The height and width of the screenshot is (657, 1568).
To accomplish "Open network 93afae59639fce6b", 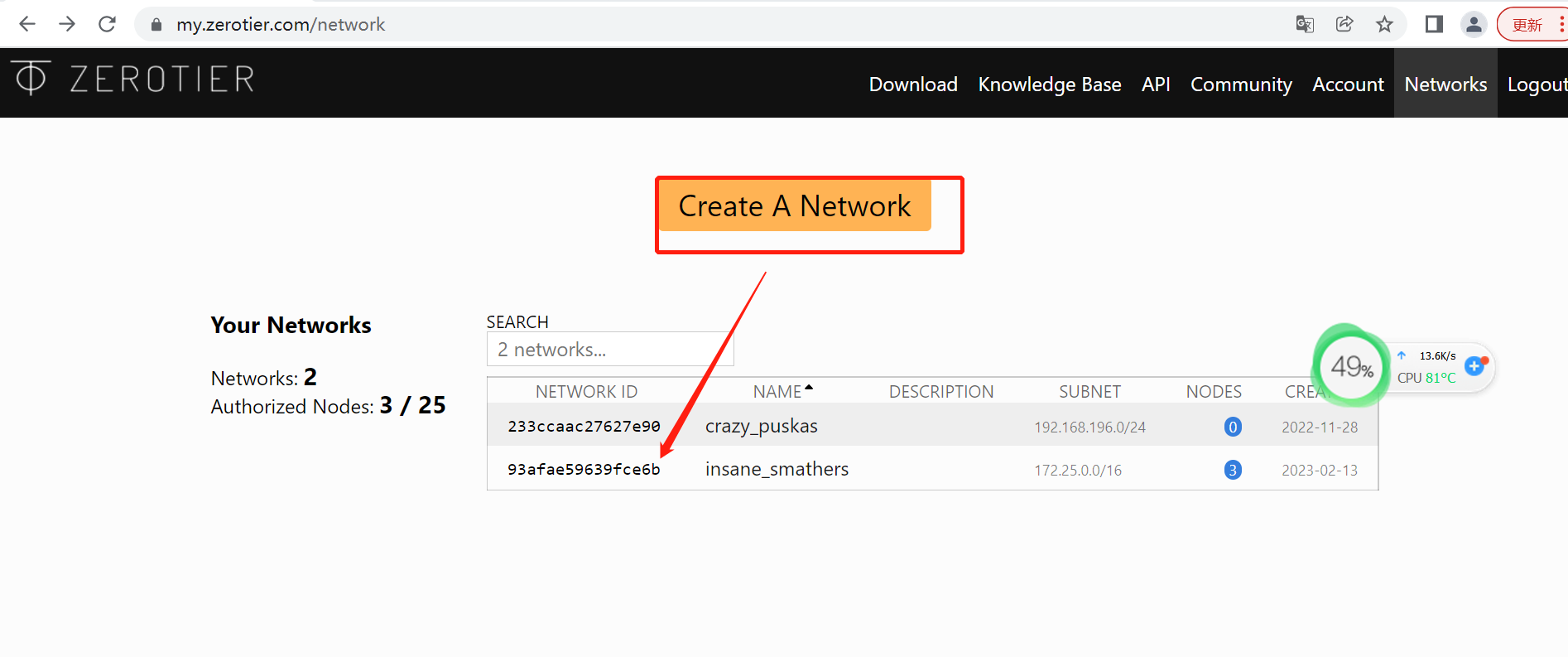I will (584, 470).
